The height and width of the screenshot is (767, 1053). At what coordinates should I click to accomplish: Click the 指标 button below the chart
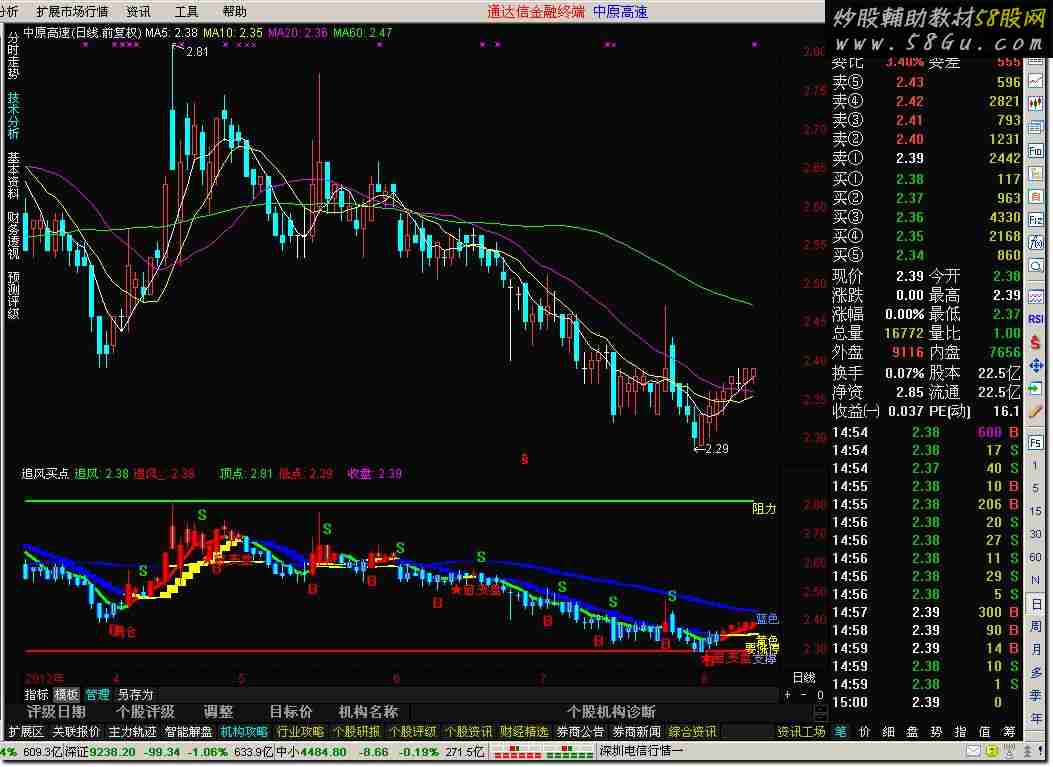point(36,694)
